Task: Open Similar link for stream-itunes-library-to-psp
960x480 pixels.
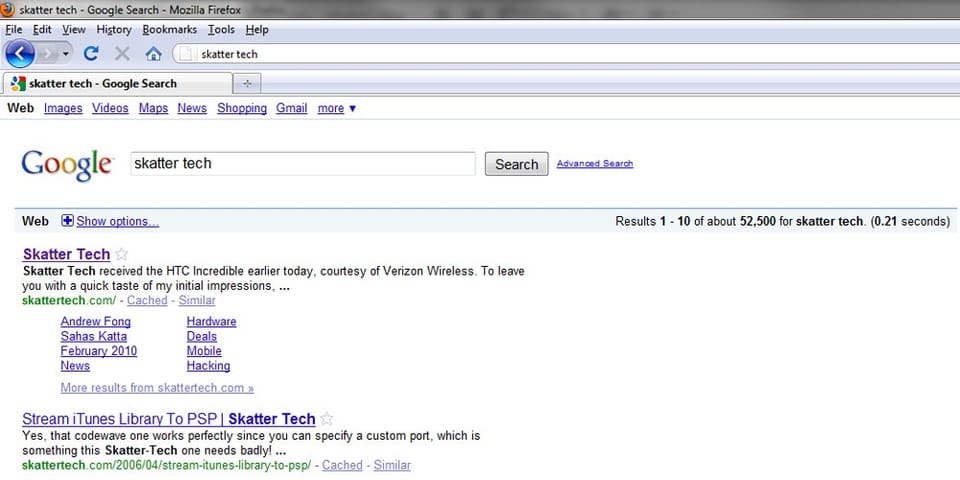Action: pos(392,465)
